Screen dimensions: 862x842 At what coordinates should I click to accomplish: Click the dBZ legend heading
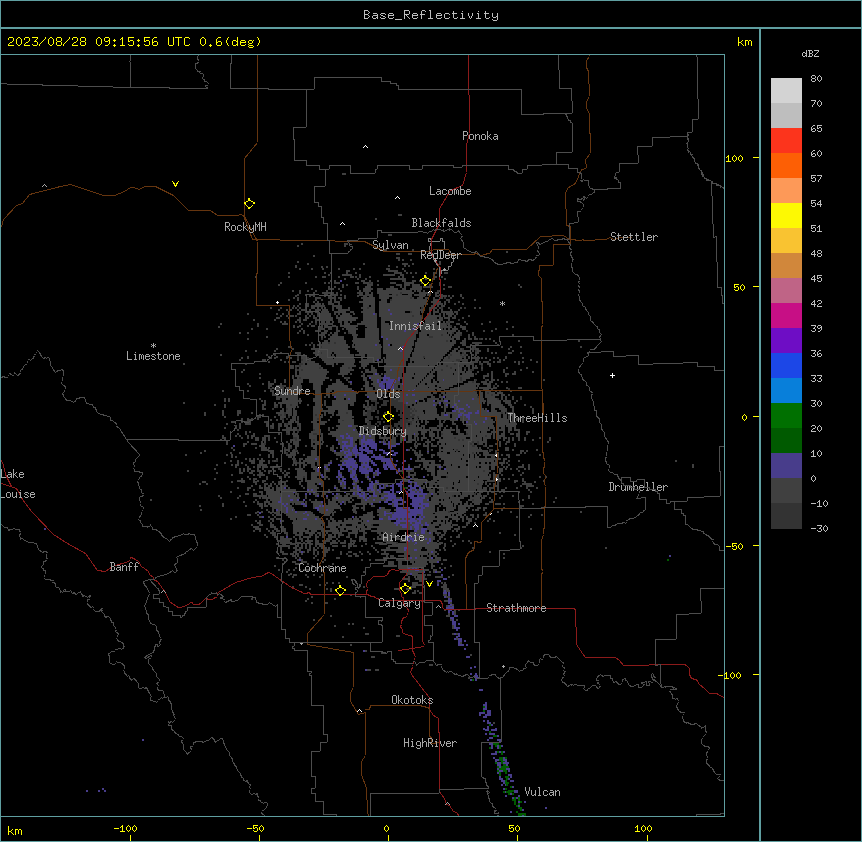click(x=810, y=54)
